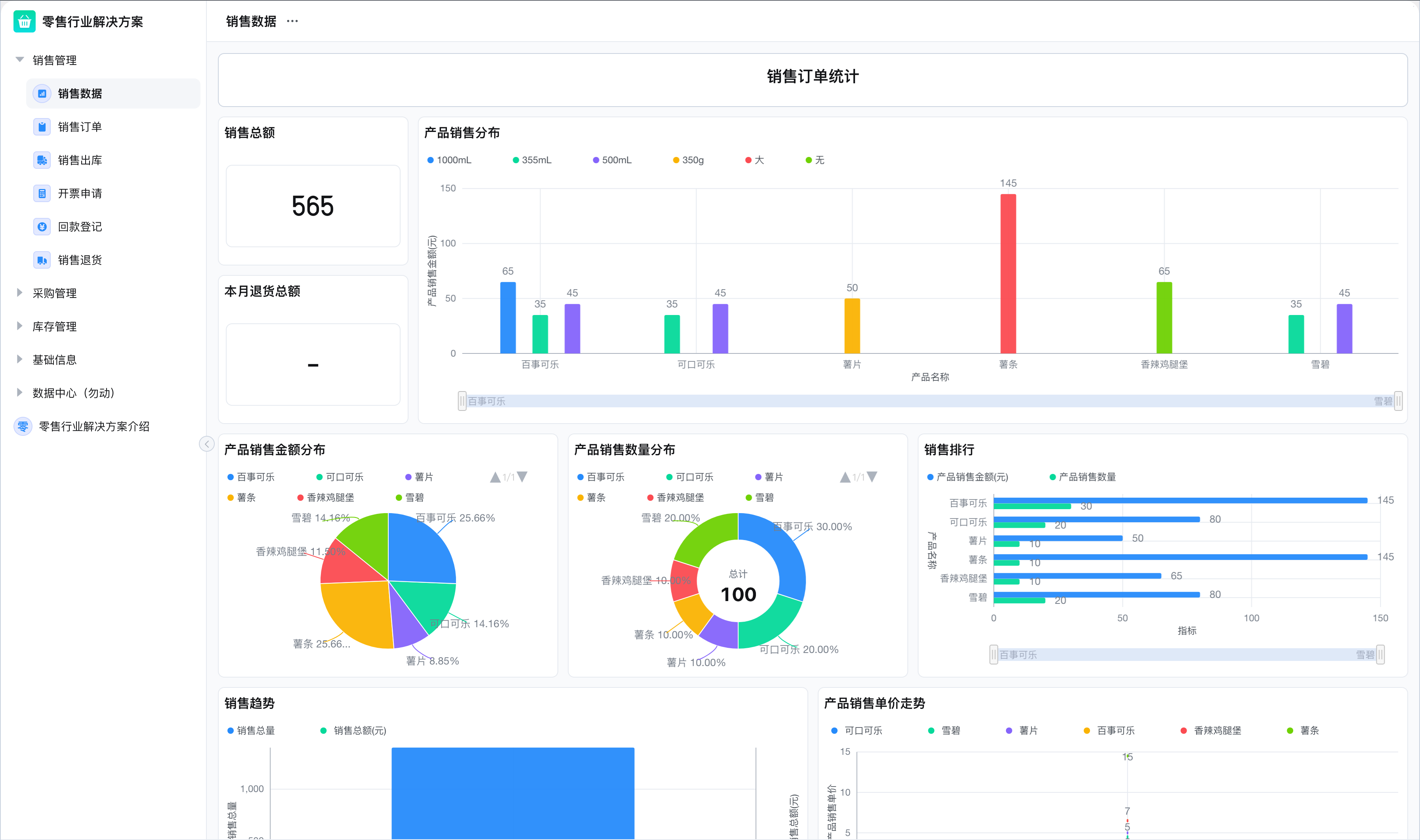Viewport: 1420px width, 840px height.
Task: Click the orange 薯片 50 bar in 产品销售分布
Action: tap(852, 326)
